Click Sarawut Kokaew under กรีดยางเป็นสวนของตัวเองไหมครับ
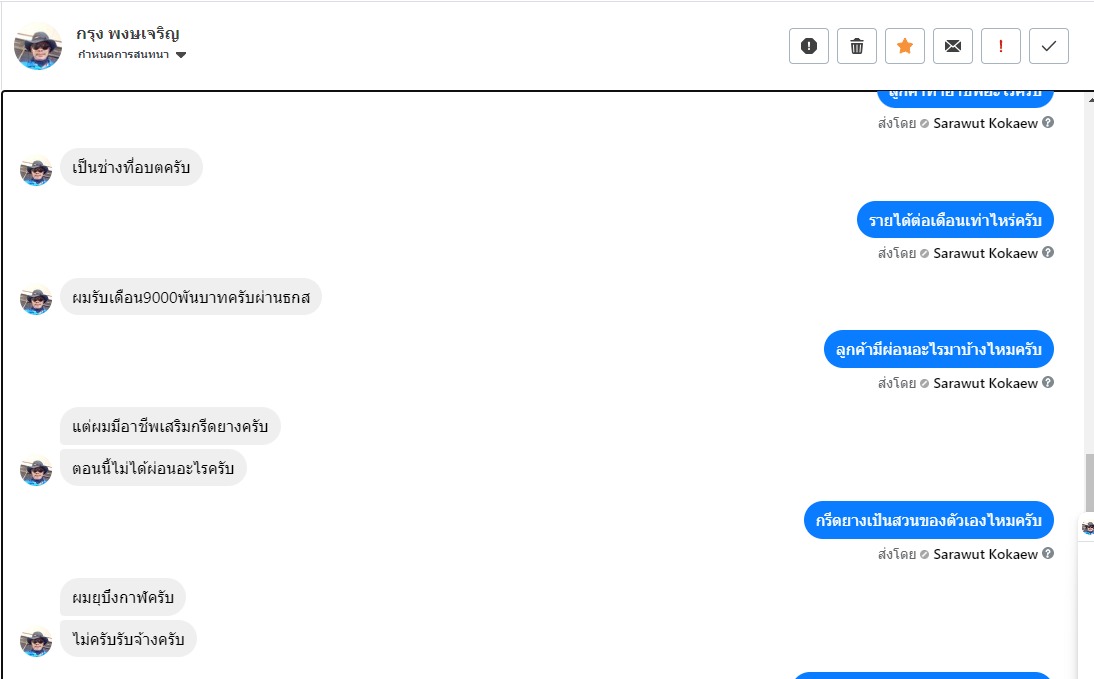Image resolution: width=1094 pixels, height=679 pixels. point(985,554)
